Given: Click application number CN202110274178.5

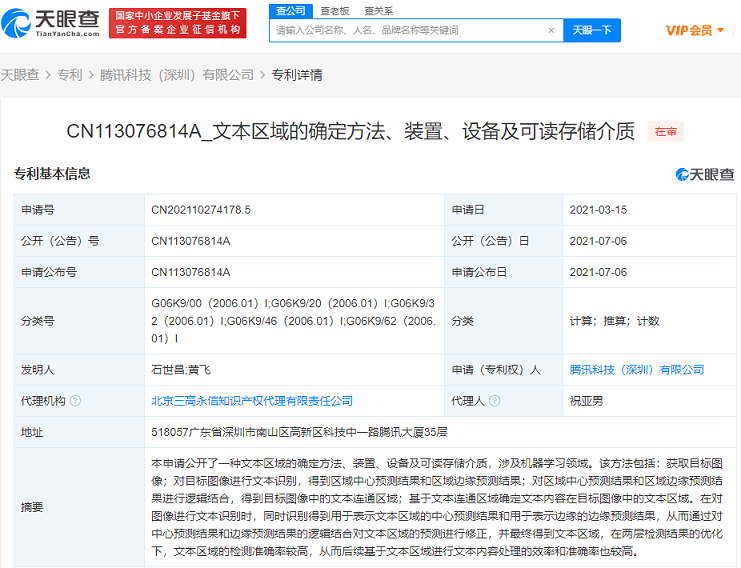Looking at the screenshot, I should (201, 210).
